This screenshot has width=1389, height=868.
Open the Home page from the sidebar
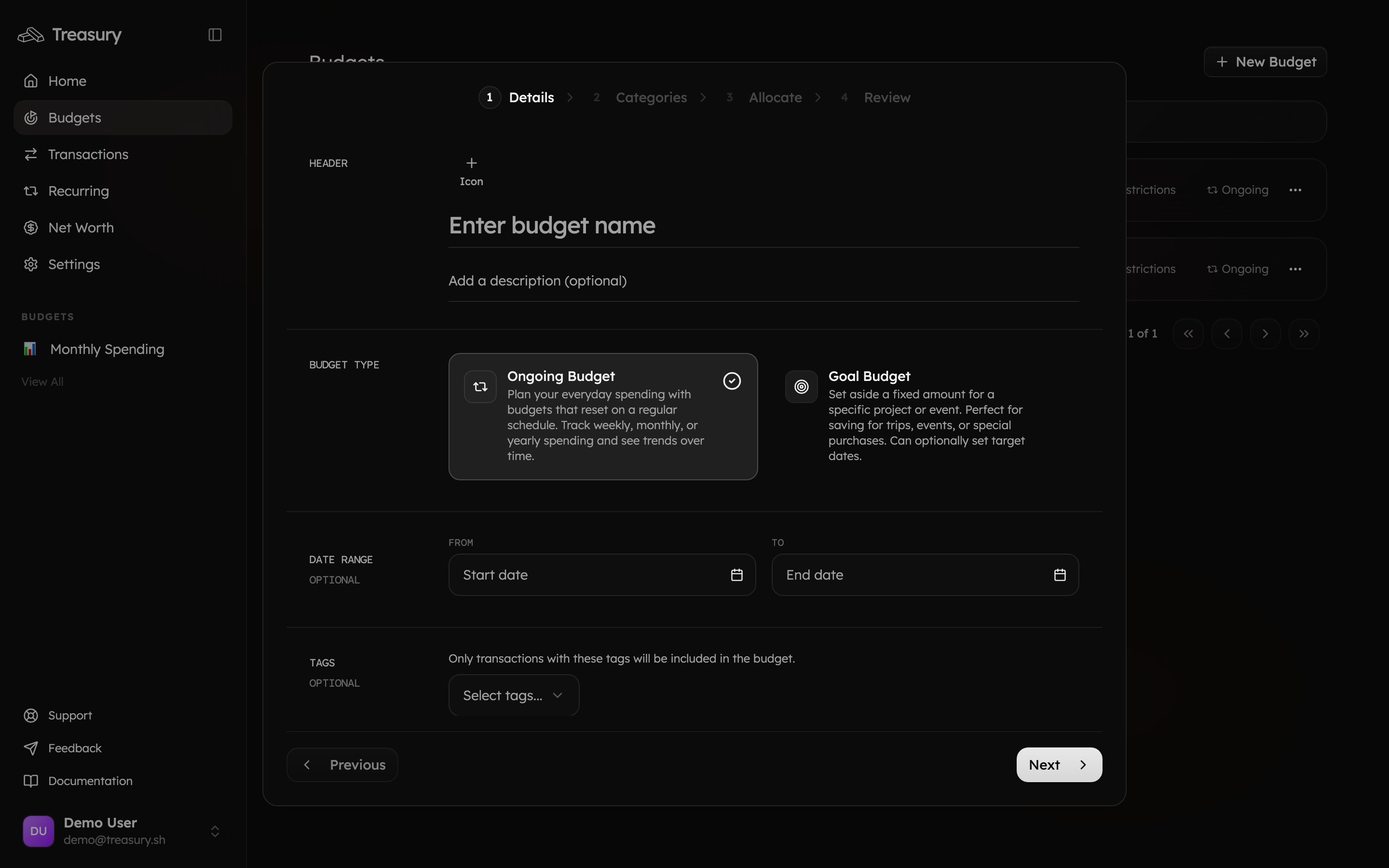pyautogui.click(x=123, y=81)
